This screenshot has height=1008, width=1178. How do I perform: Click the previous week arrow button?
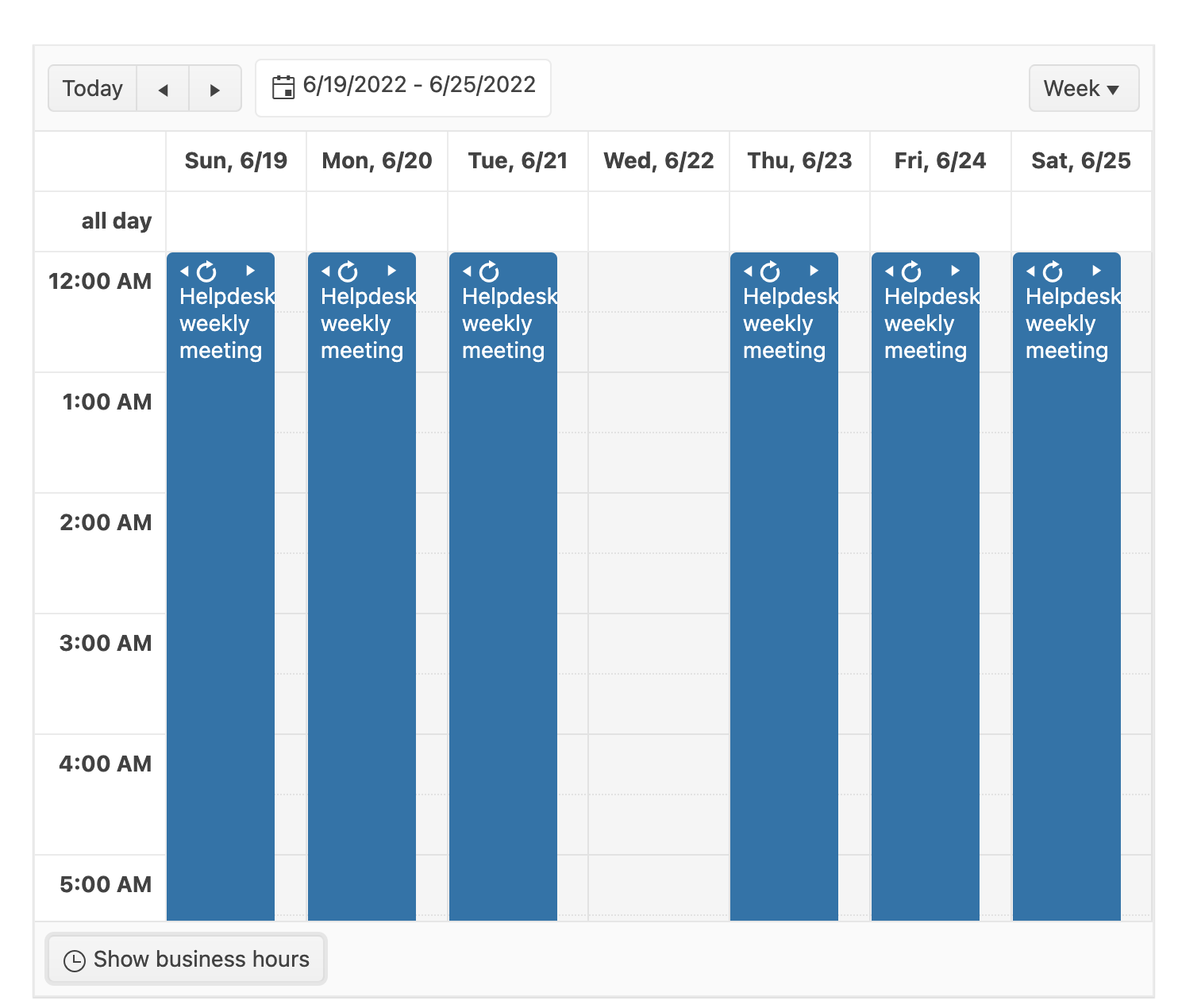(163, 89)
